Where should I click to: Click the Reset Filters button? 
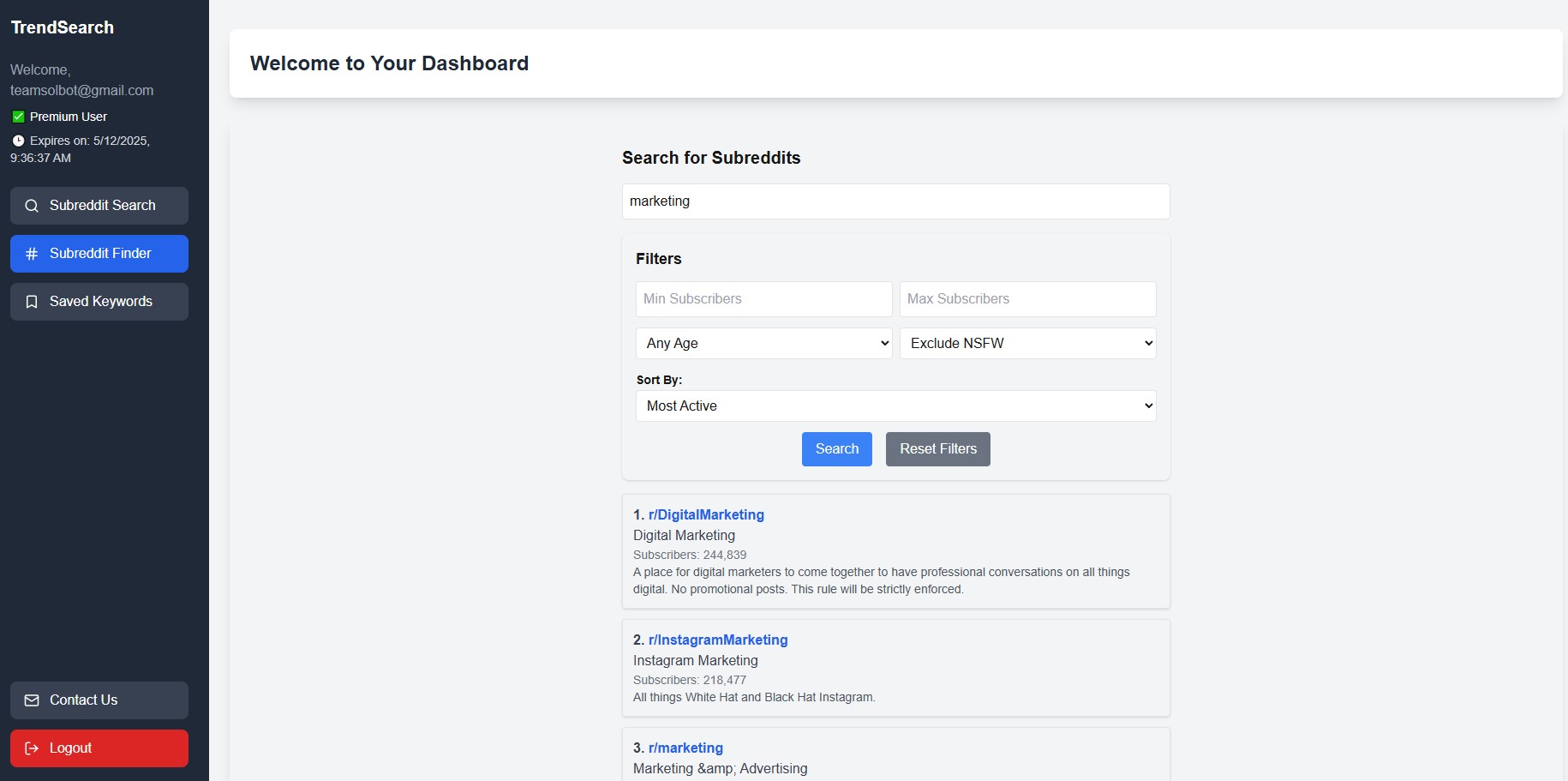[937, 449]
